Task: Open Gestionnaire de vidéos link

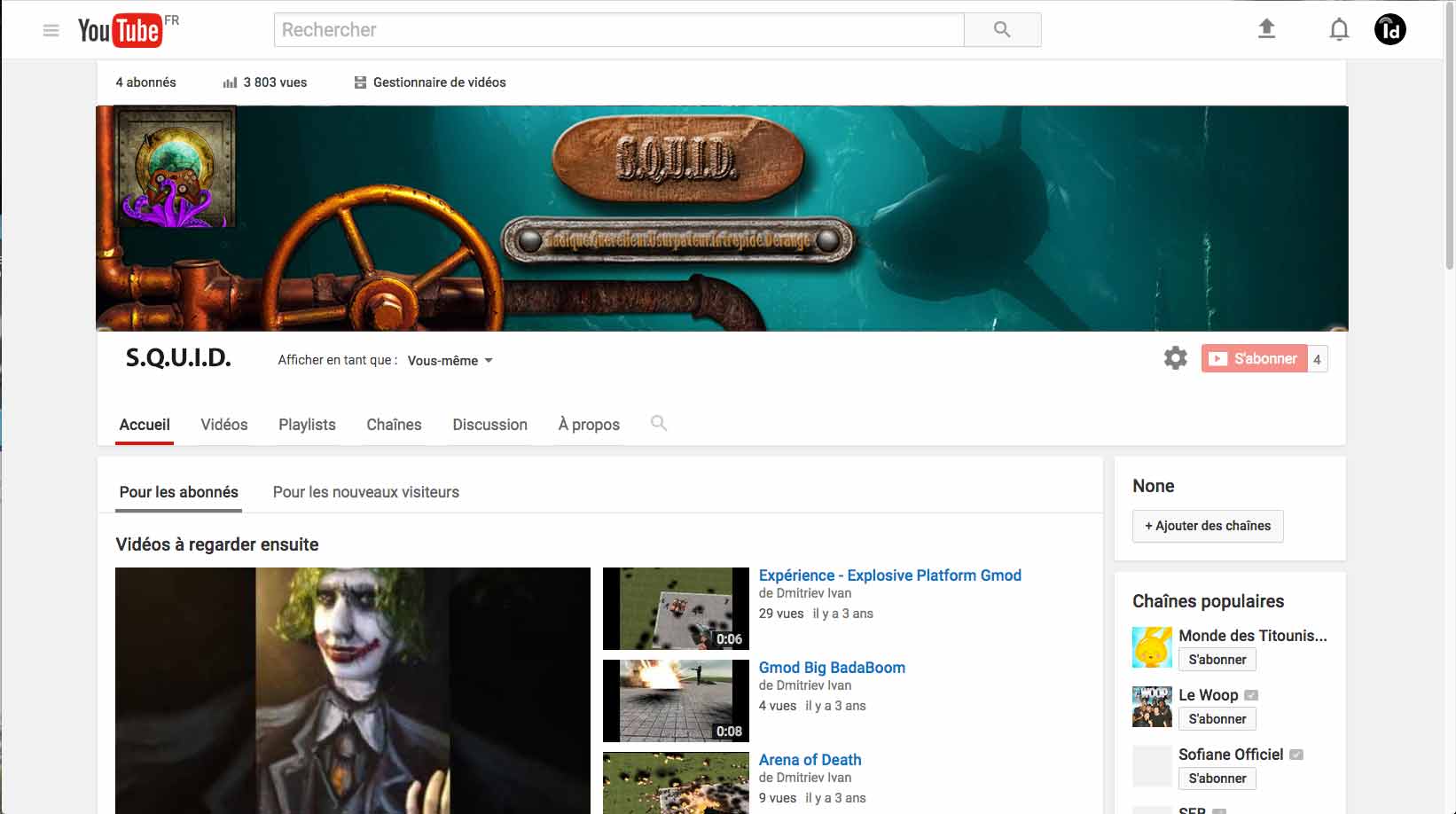Action: (x=439, y=82)
